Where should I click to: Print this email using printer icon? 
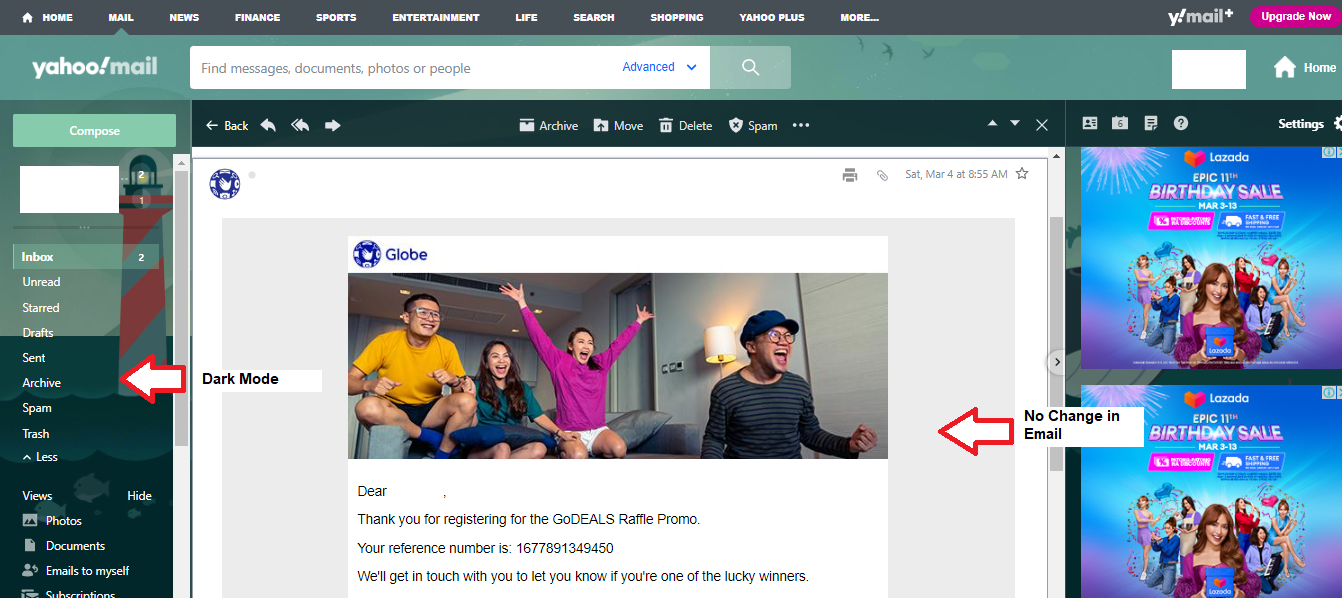(850, 175)
